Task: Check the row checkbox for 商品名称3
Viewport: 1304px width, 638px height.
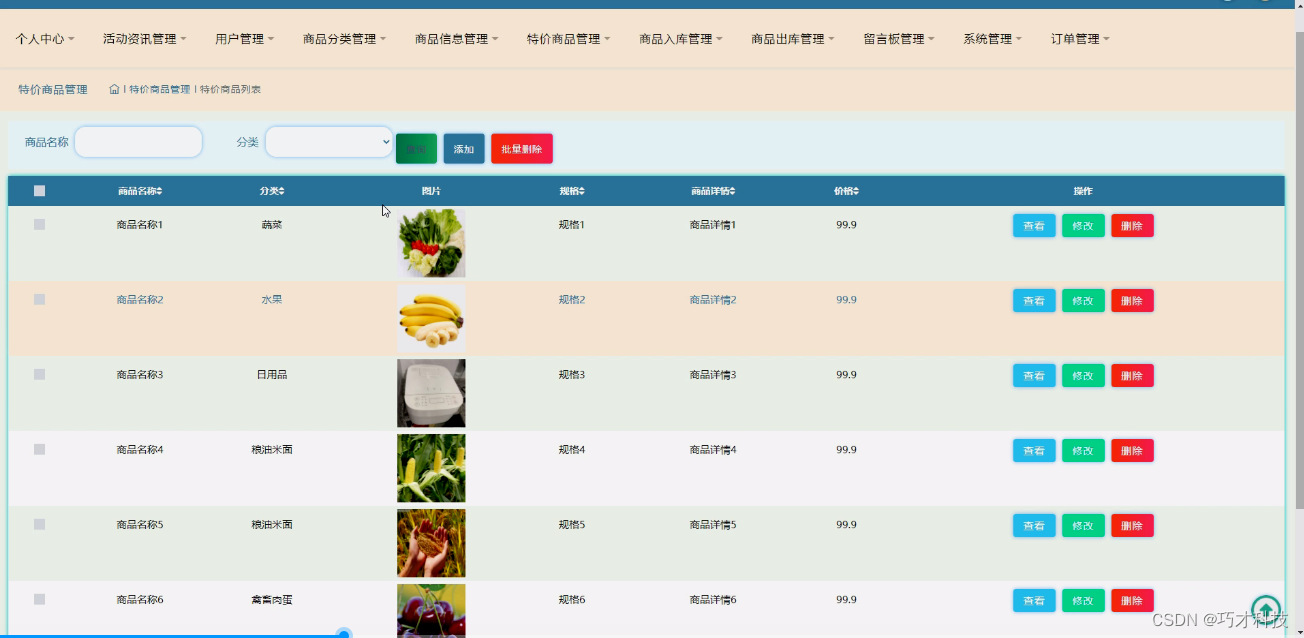Action: tap(39, 374)
